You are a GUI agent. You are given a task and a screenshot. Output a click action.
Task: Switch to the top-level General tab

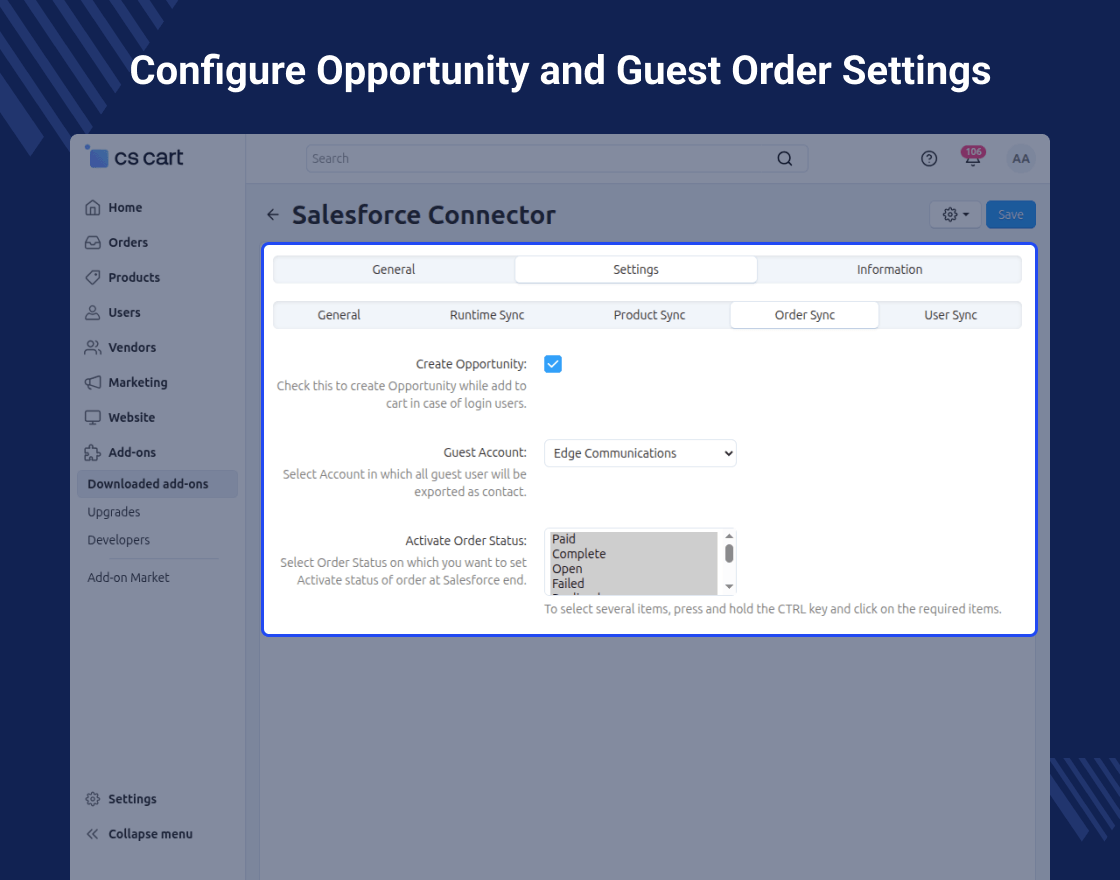click(394, 269)
